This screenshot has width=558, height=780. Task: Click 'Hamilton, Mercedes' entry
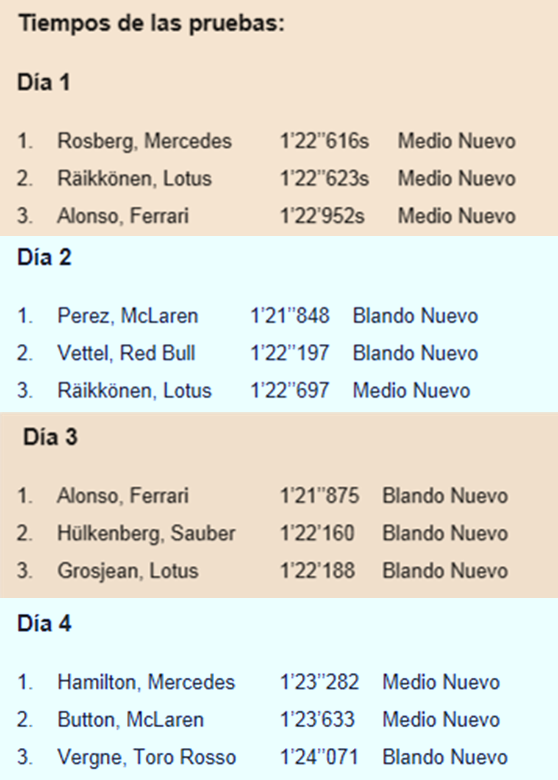point(146,682)
